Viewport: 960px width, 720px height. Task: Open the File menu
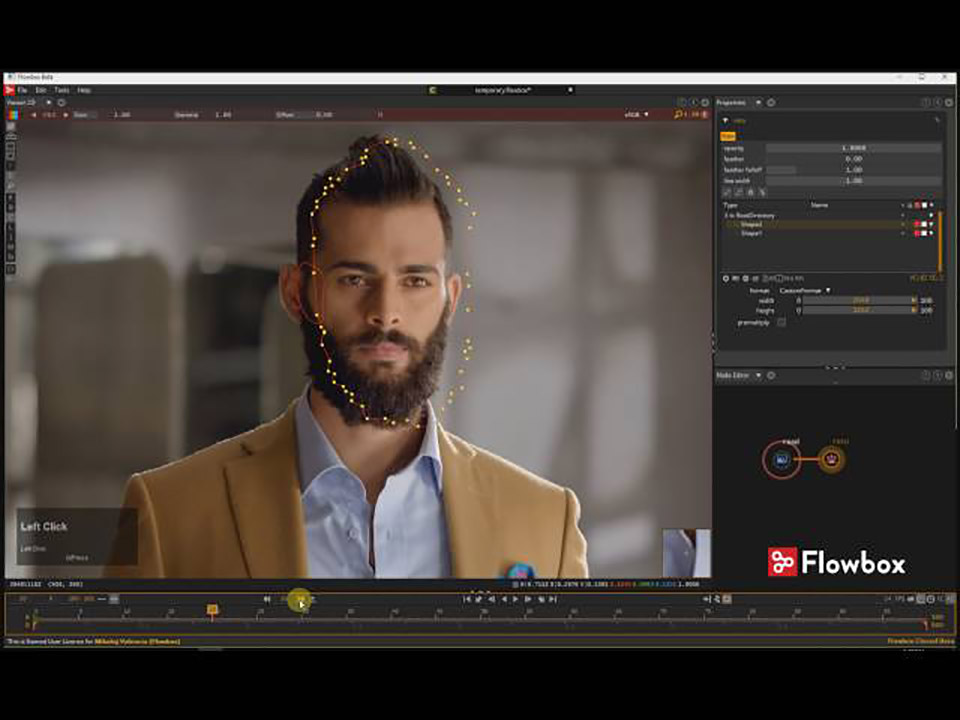click(22, 90)
